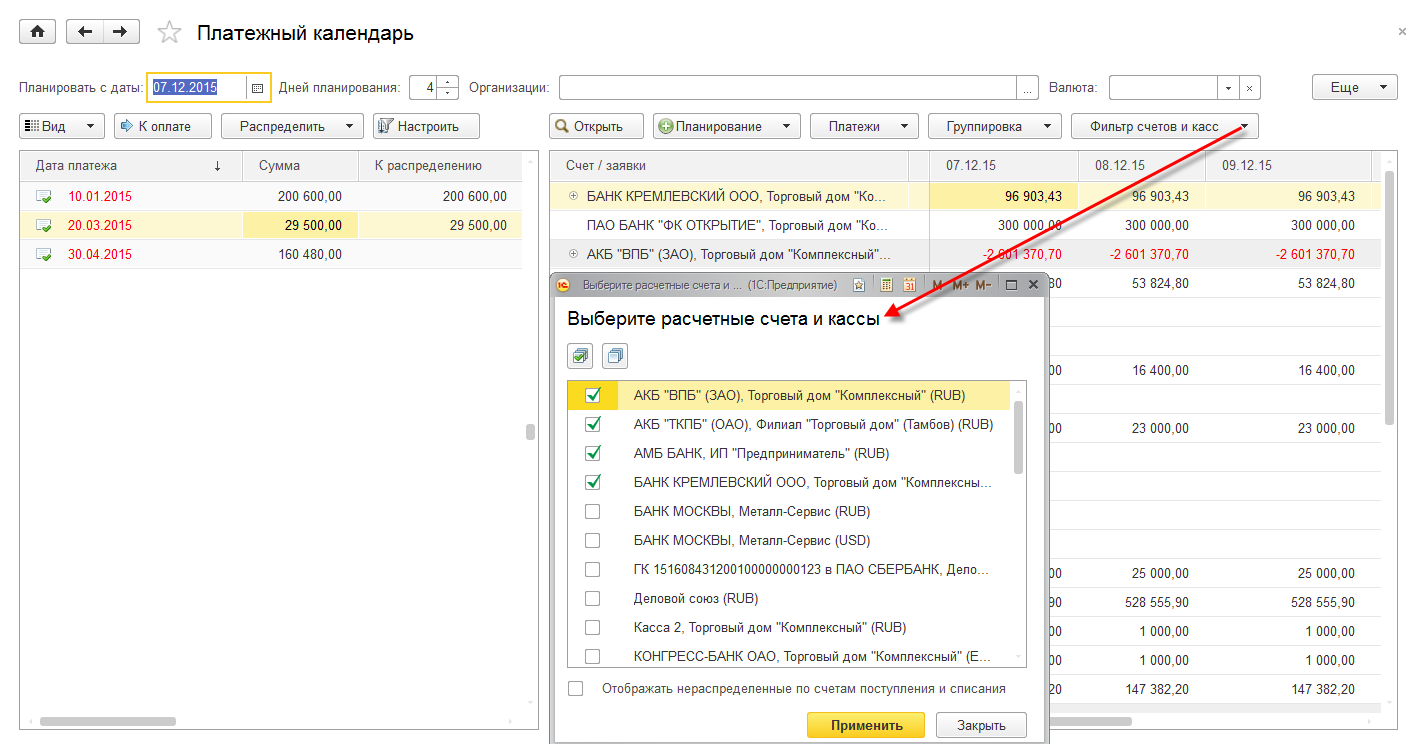Check the Деловой союз (RUB) checkbox
Screen dimensions: 1424x744
[x=593, y=598]
